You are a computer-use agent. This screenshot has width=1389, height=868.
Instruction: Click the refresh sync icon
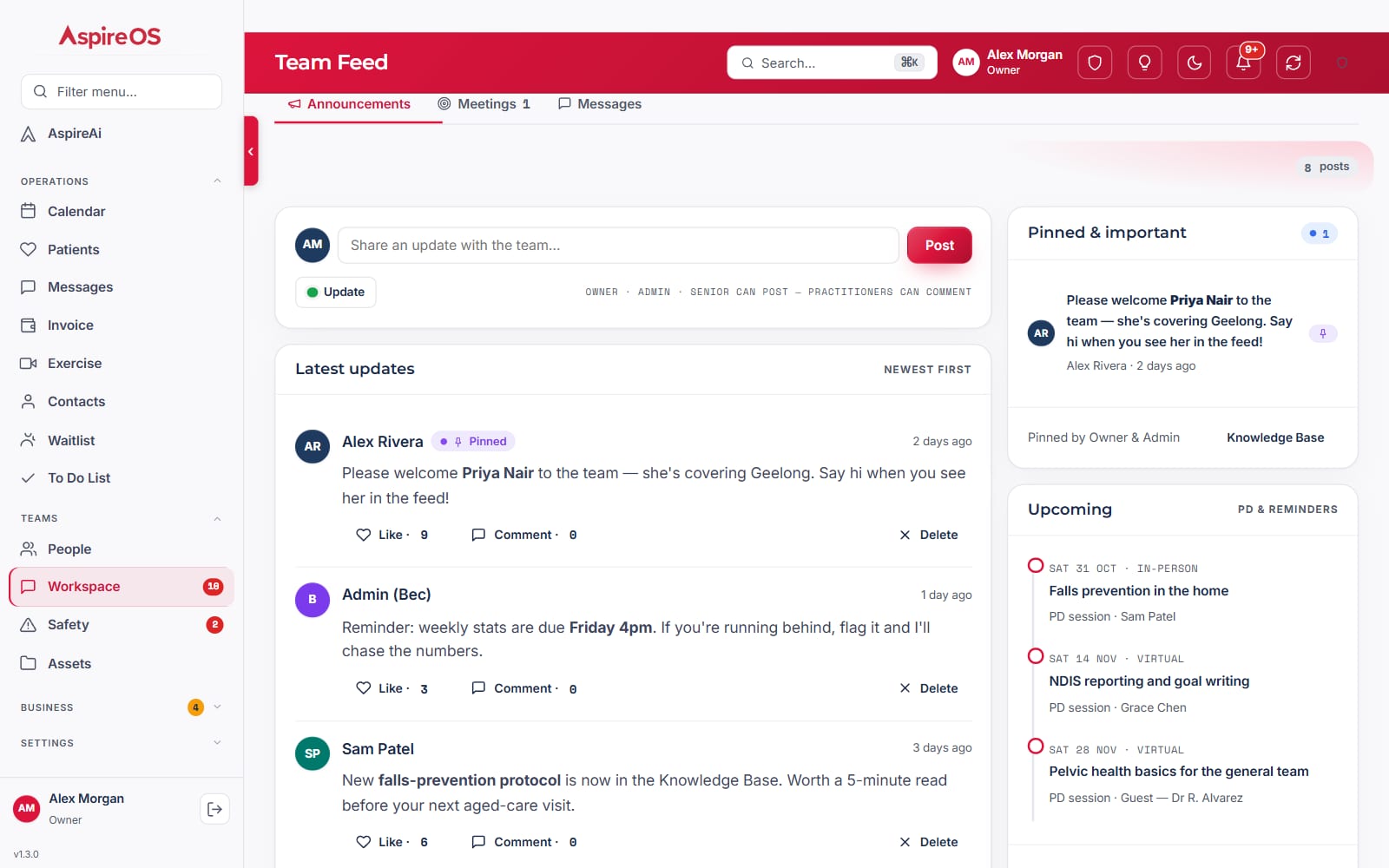point(1294,62)
